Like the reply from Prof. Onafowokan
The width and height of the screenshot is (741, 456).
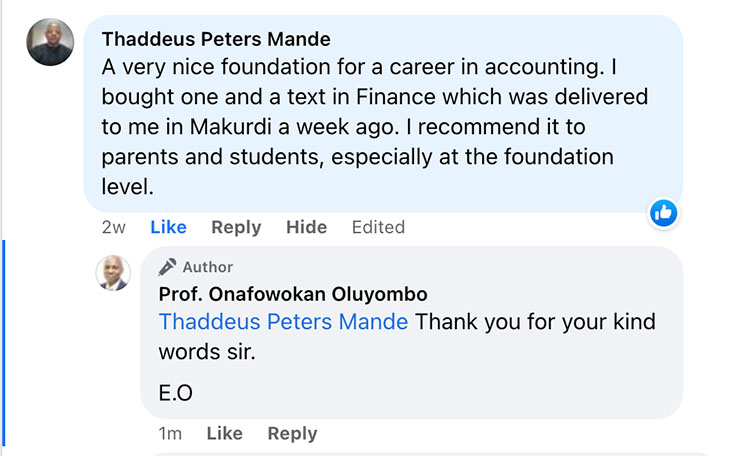[224, 433]
